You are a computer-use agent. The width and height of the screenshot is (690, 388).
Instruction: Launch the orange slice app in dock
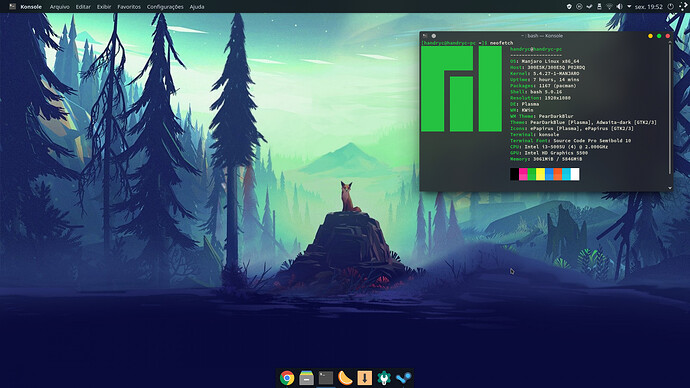point(345,378)
